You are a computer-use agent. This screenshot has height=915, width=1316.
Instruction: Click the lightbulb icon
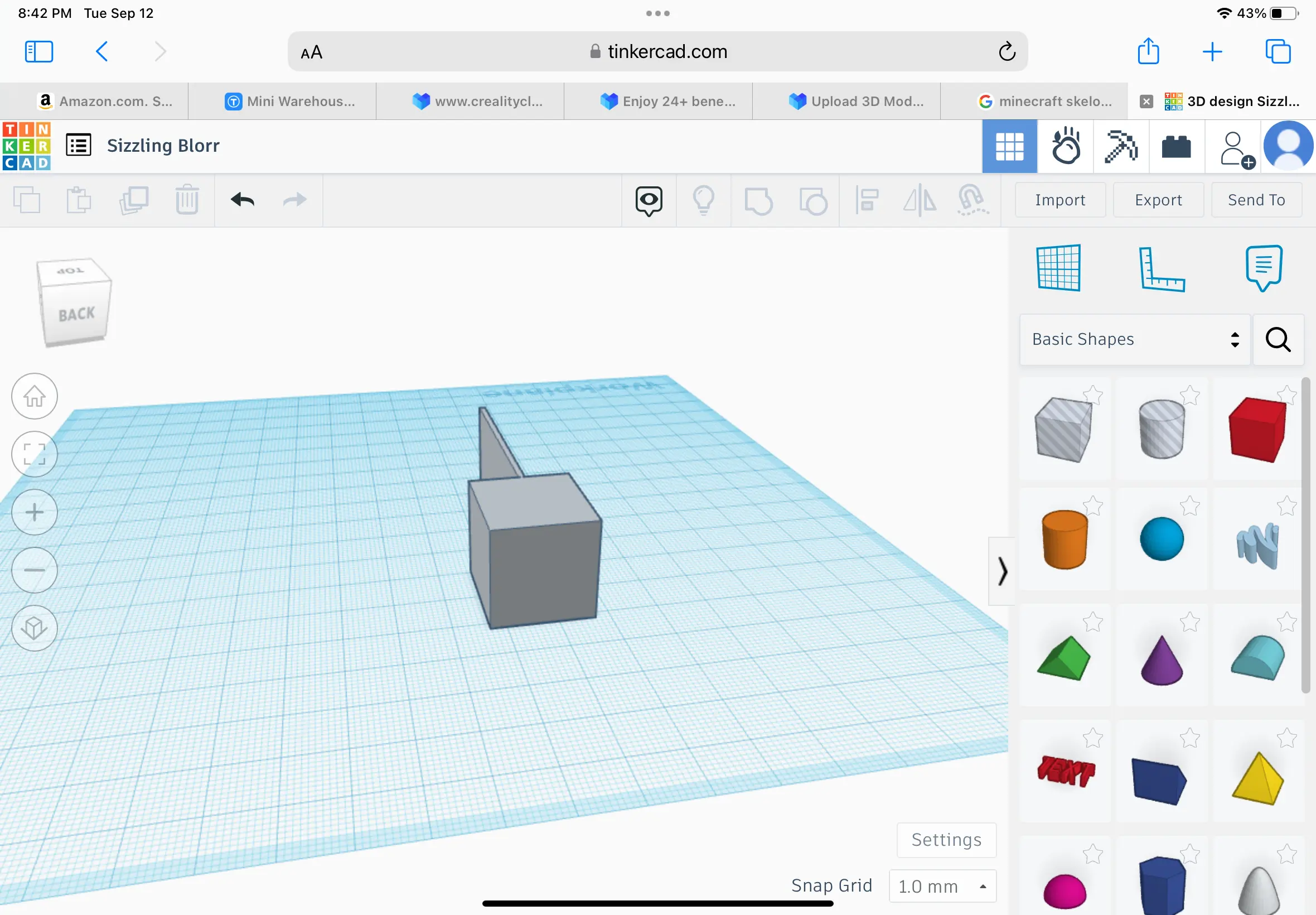tap(703, 200)
